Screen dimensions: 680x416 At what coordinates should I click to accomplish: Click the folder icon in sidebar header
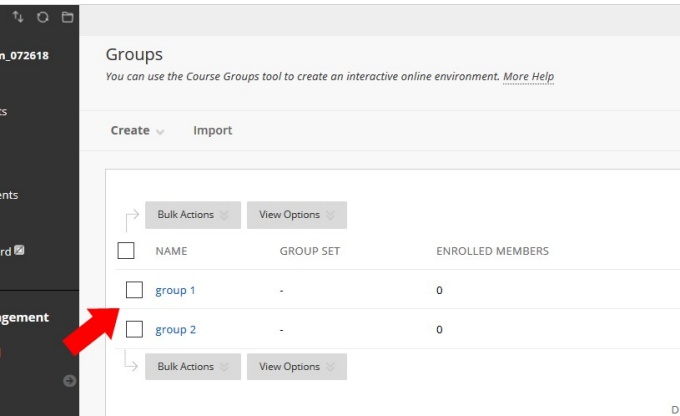(x=67, y=17)
